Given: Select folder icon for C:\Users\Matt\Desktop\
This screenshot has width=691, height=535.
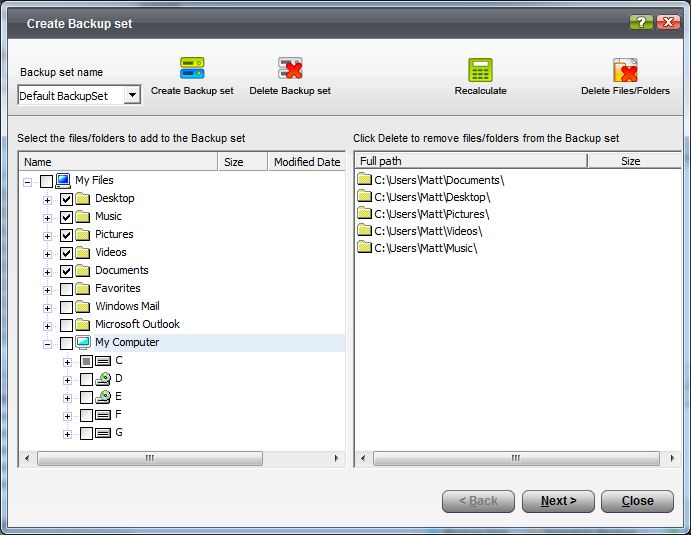Looking at the screenshot, I should coord(364,196).
